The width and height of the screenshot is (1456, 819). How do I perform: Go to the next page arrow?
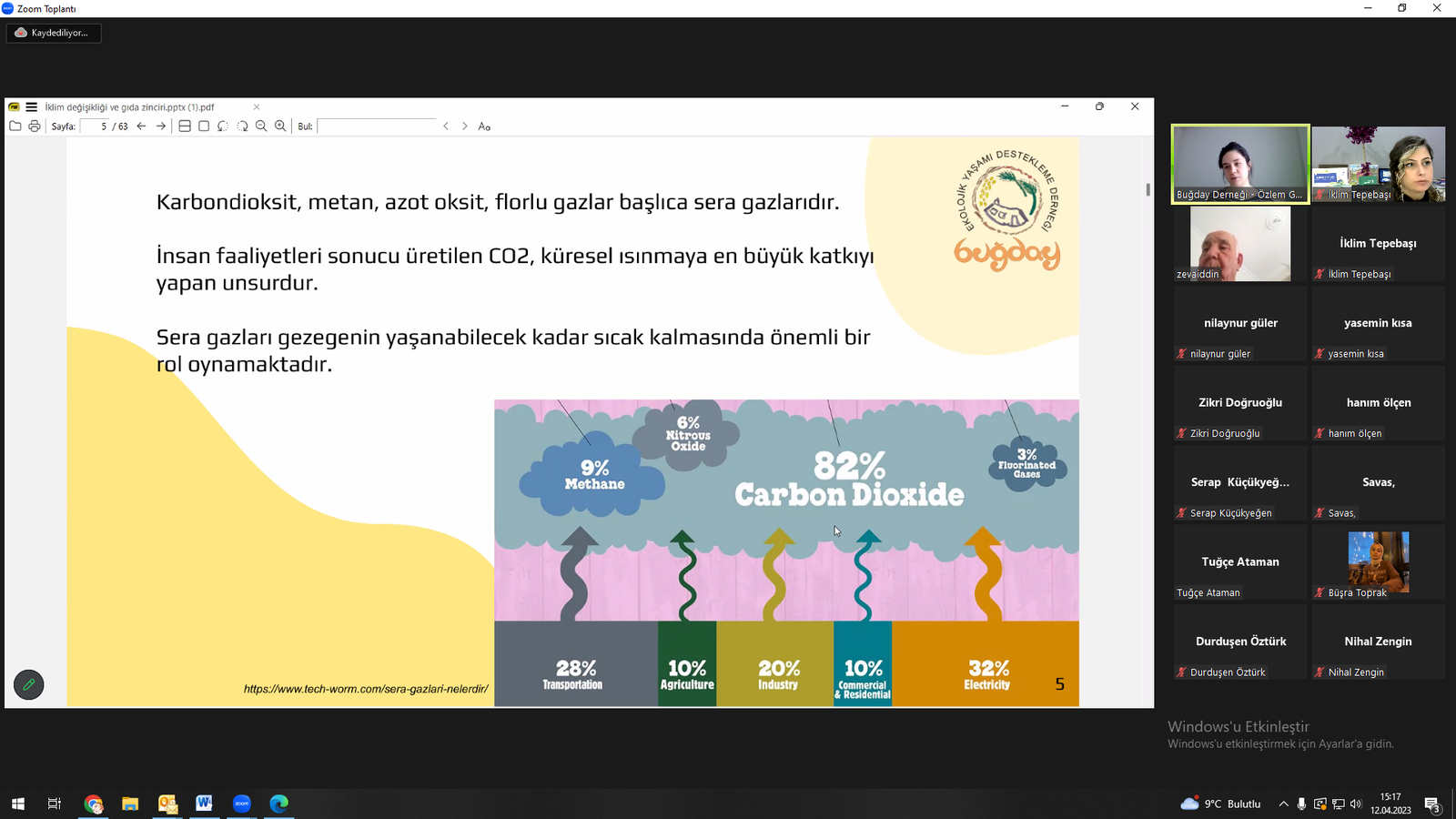161,126
